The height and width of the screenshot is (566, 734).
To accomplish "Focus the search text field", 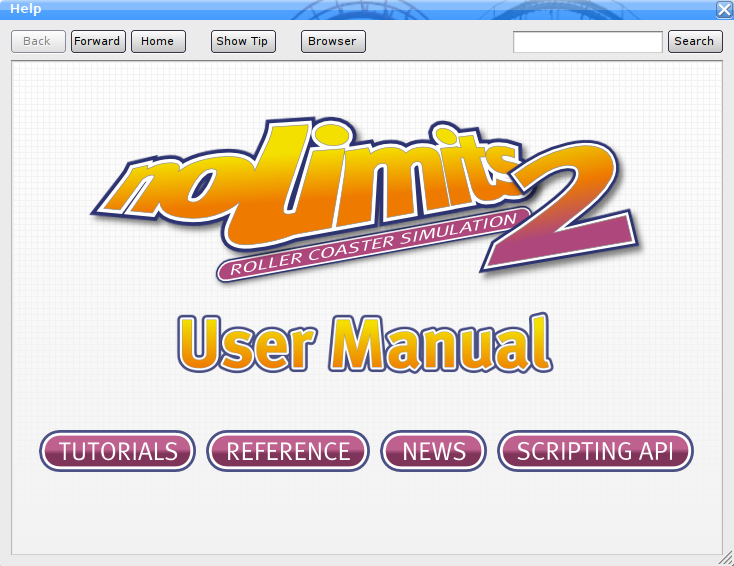I will (587, 42).
